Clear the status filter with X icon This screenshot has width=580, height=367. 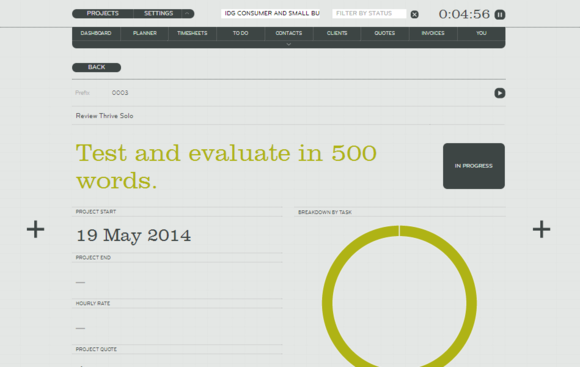coord(415,14)
